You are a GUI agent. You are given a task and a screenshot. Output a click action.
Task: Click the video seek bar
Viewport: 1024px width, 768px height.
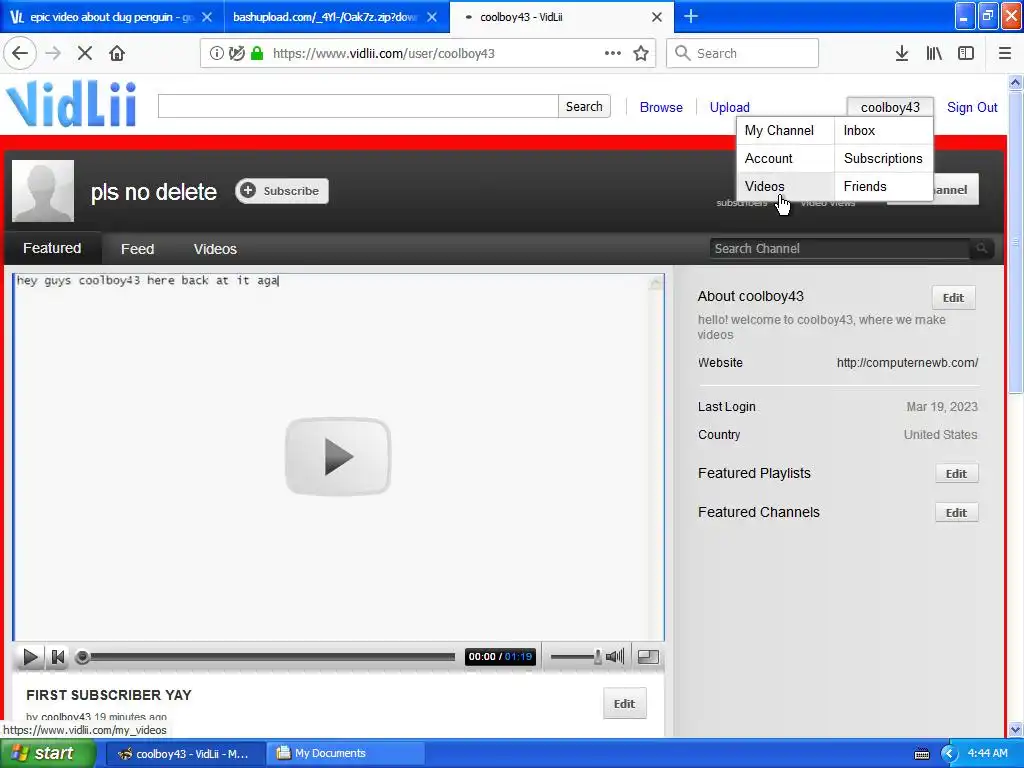[x=266, y=656]
